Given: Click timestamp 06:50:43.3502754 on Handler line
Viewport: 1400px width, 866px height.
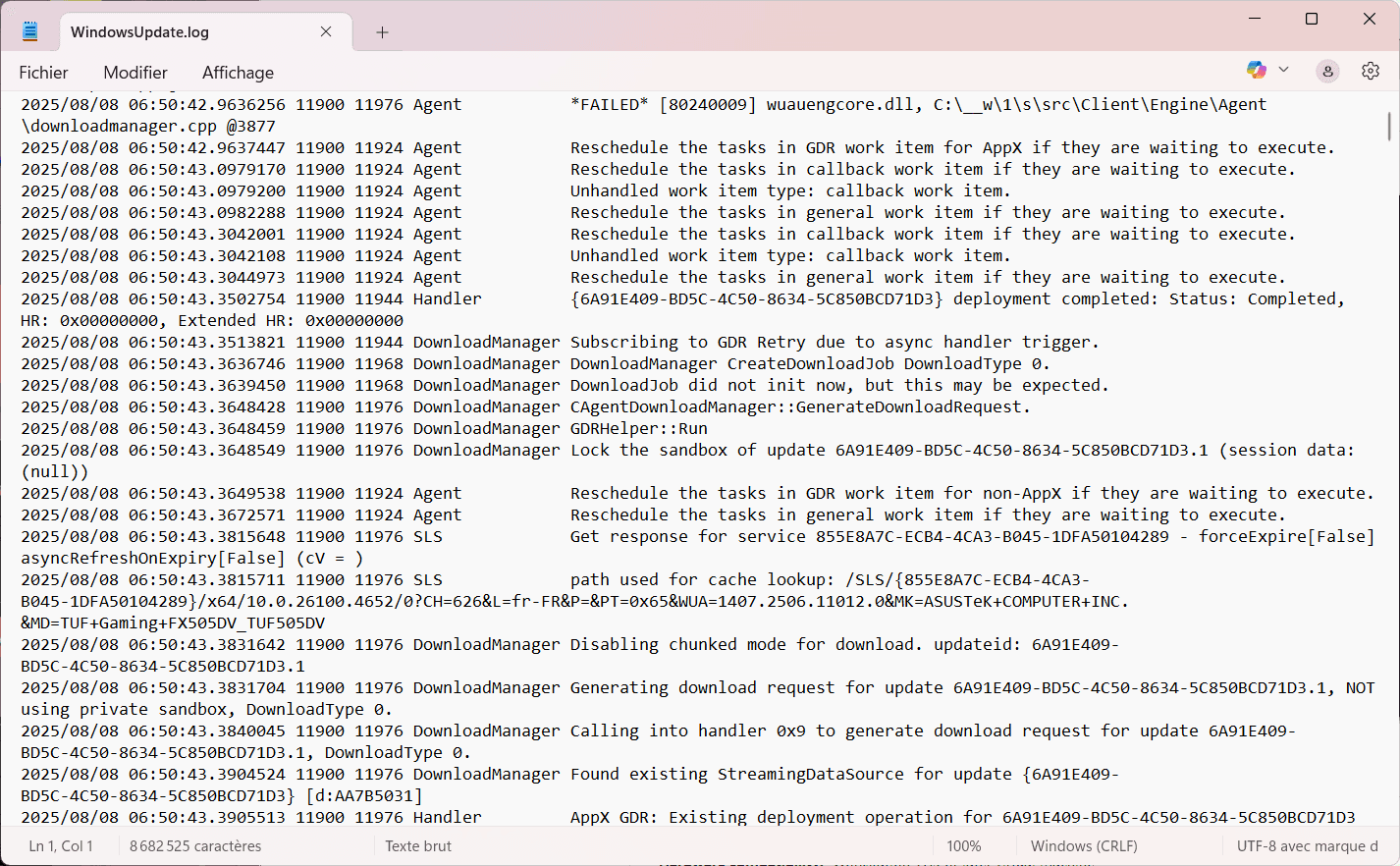Looking at the screenshot, I should [207, 298].
